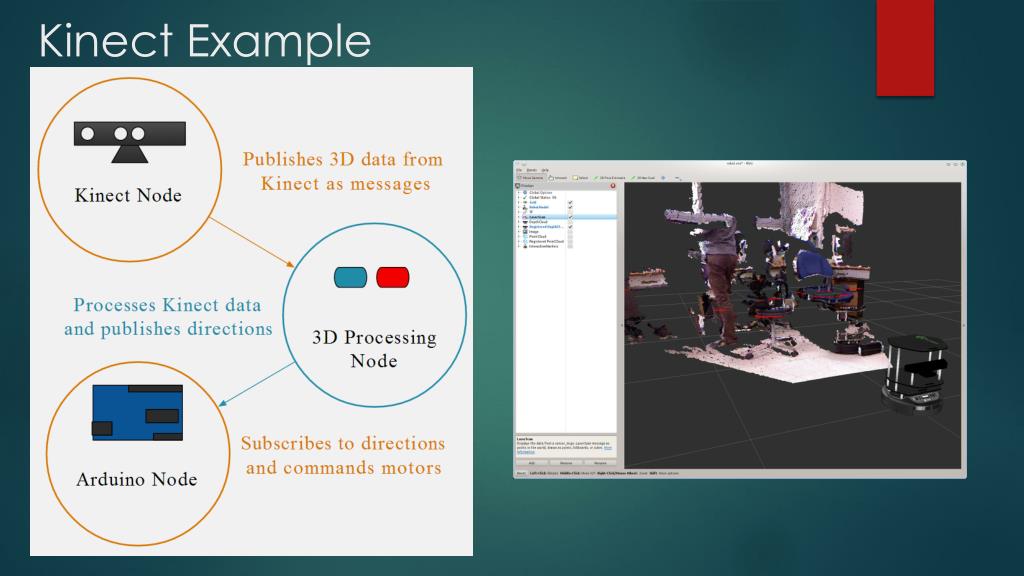The image size is (1024, 576).
Task: Click the Remove display button
Action: point(566,463)
